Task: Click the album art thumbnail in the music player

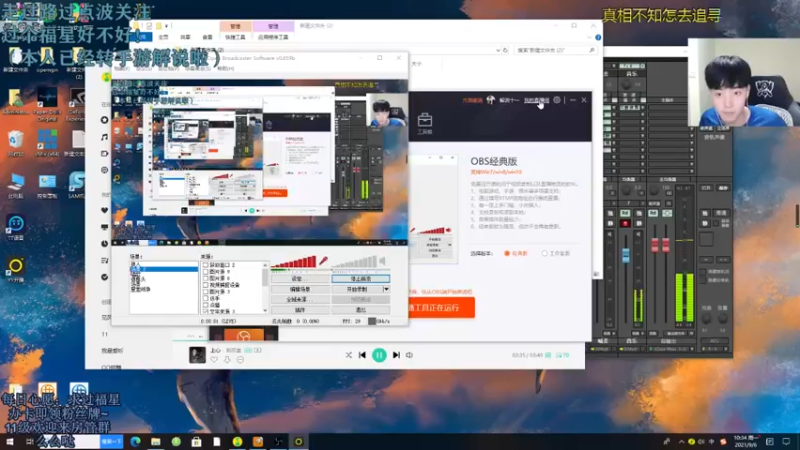Action: point(197,355)
